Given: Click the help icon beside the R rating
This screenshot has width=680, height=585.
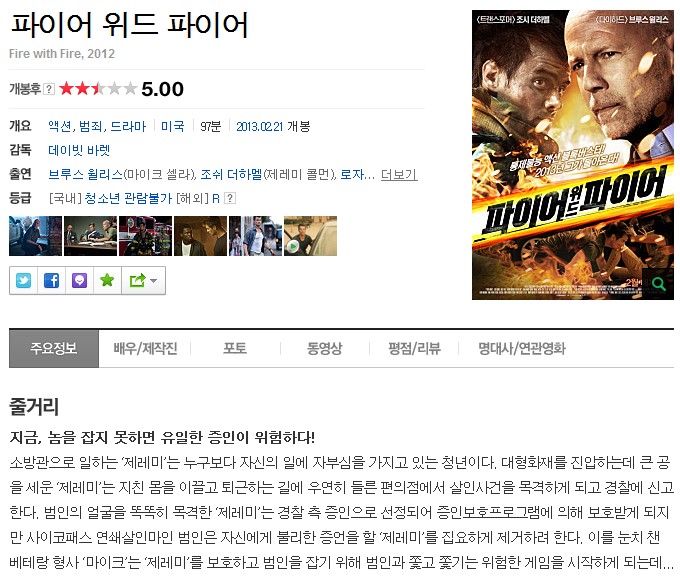Looking at the screenshot, I should (x=230, y=198).
